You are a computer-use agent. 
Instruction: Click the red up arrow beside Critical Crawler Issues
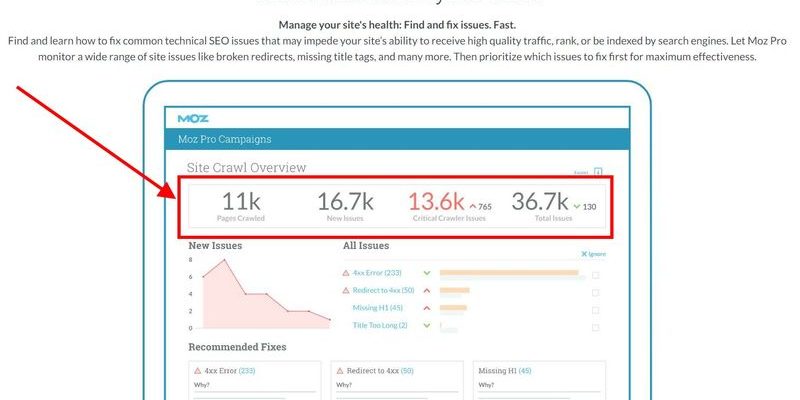tap(472, 207)
